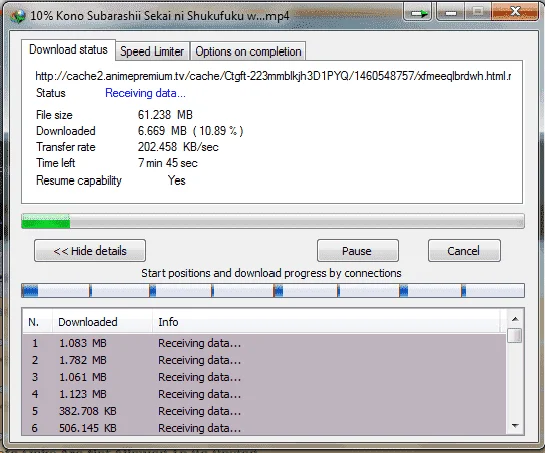Select connection row 5 with 382.708 KB
Image resolution: width=545 pixels, height=453 pixels.
click(265, 411)
